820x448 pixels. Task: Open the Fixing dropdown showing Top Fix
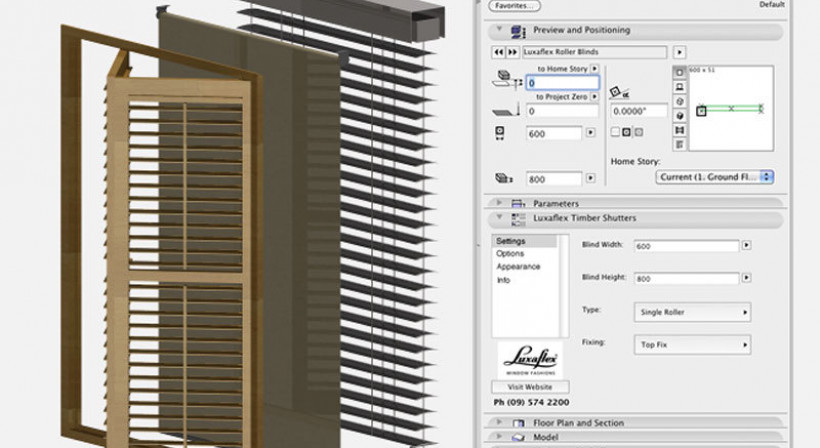692,345
